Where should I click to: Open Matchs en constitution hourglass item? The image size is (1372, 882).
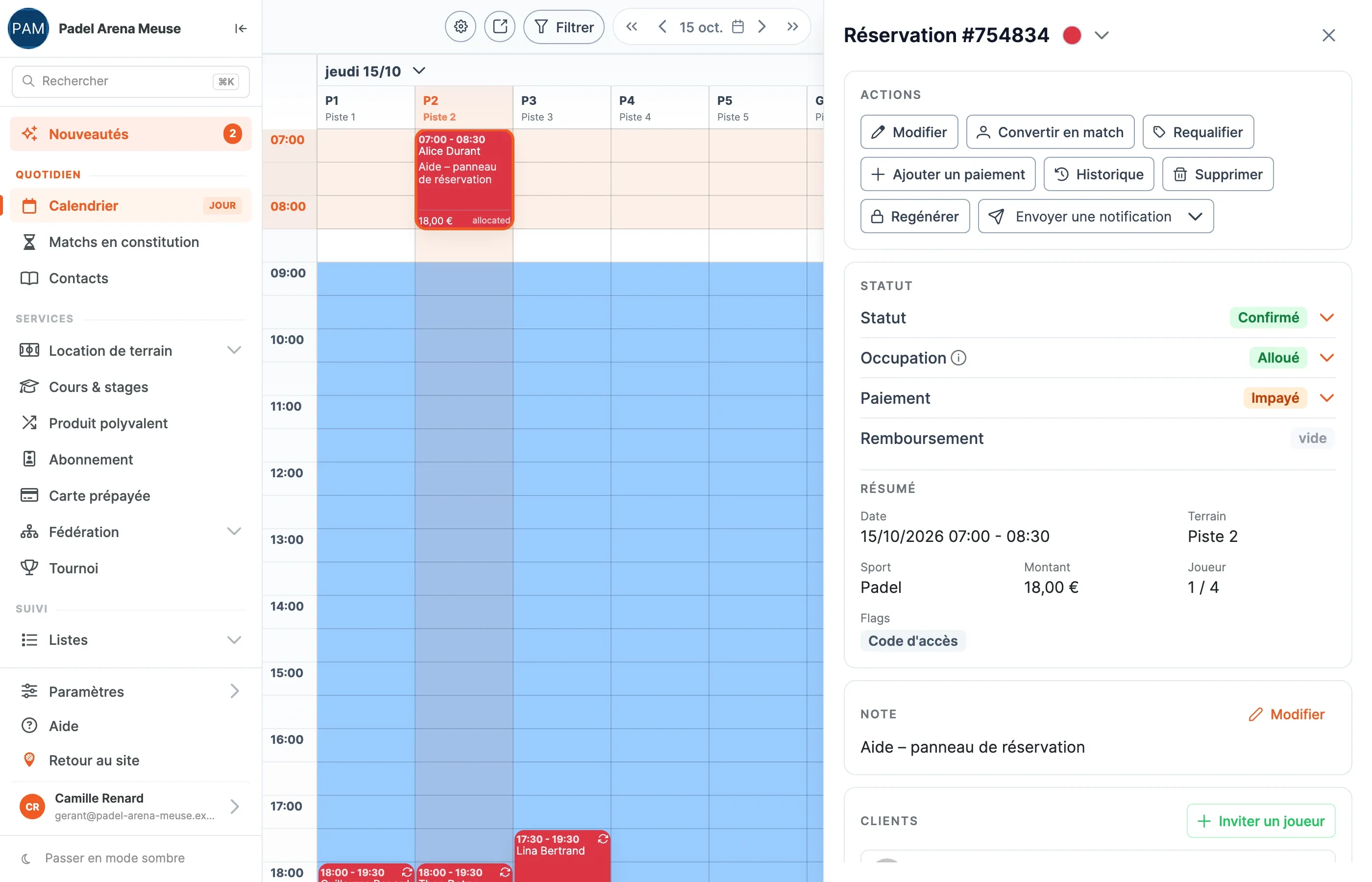tap(130, 242)
